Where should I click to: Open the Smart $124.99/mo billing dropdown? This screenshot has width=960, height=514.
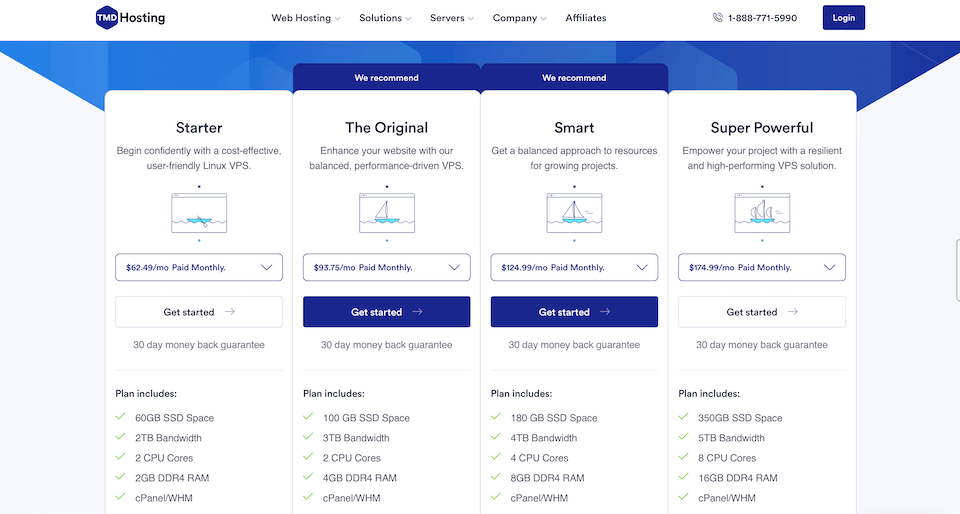coord(574,267)
